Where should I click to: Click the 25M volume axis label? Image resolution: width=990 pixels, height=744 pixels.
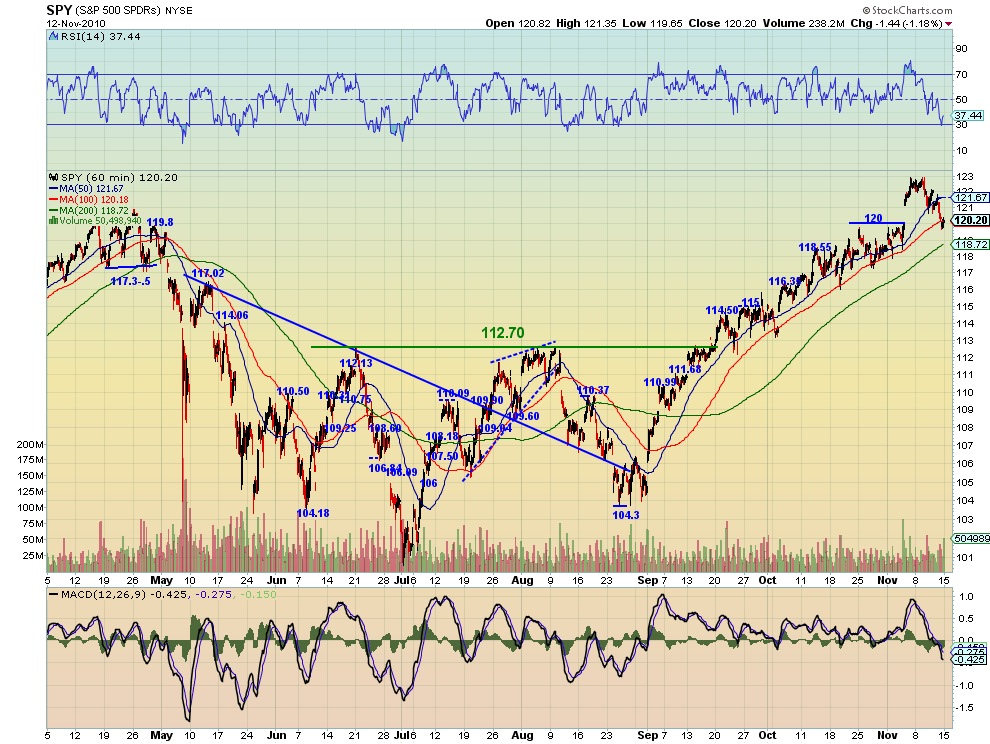[x=33, y=556]
